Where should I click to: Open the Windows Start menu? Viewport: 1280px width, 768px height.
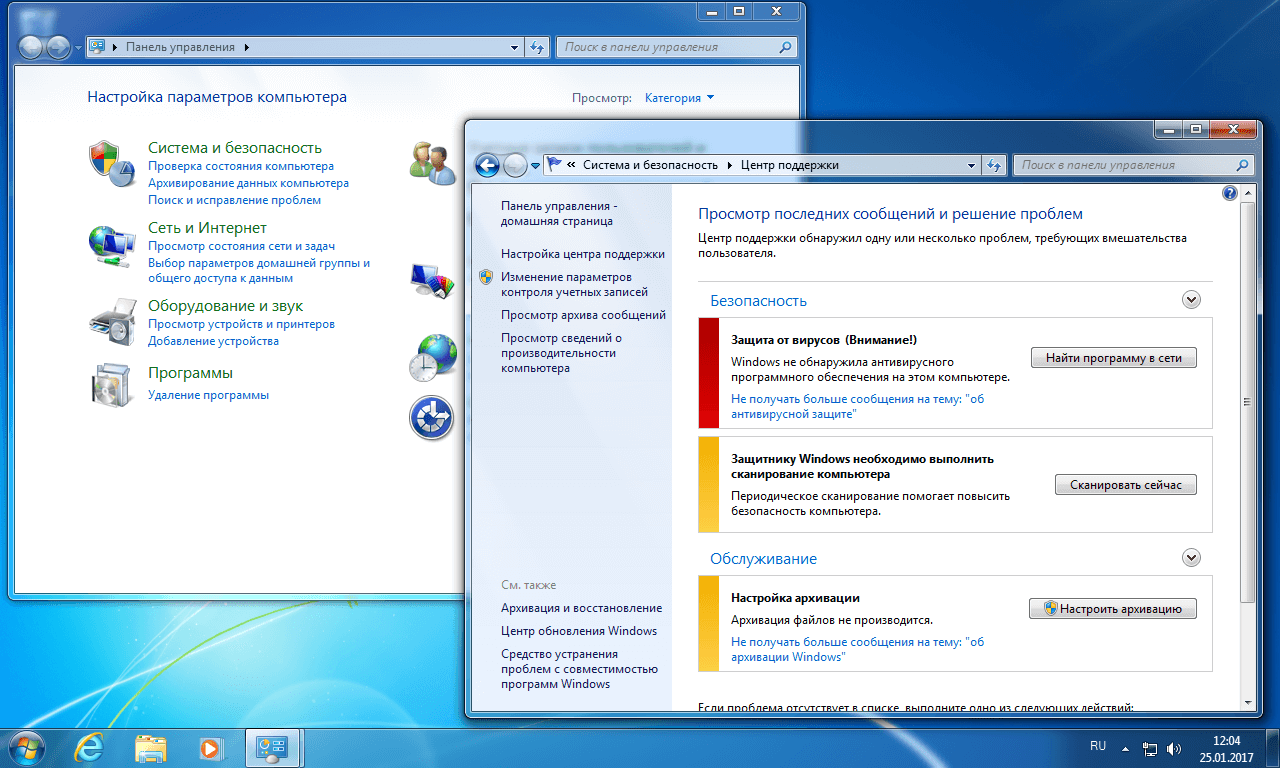tap(26, 747)
